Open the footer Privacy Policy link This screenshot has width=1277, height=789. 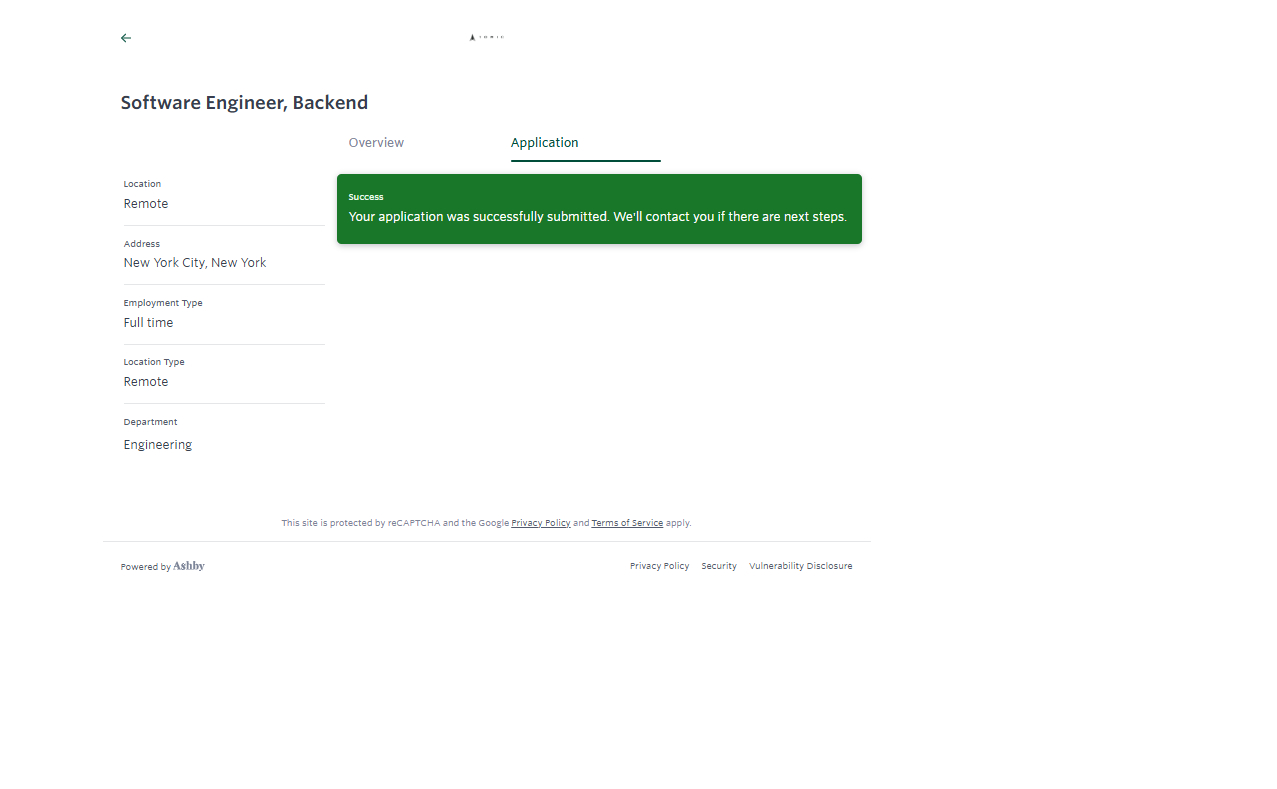(659, 566)
